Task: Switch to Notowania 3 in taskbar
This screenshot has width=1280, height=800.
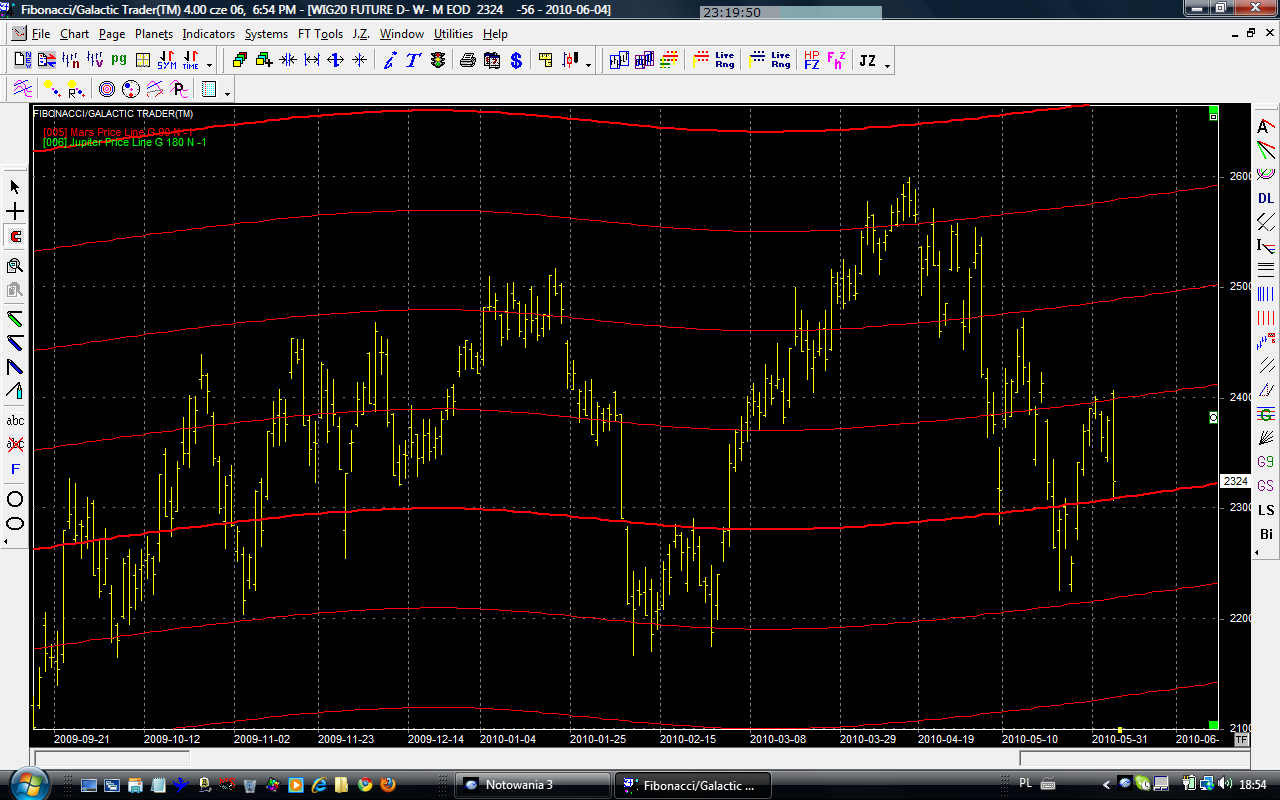Action: click(x=532, y=784)
